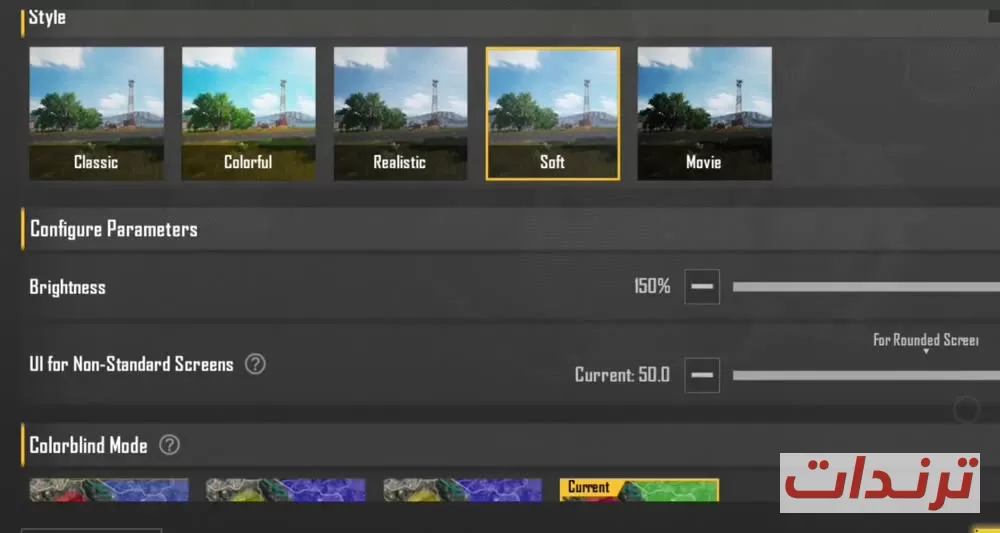The image size is (1000, 533).
Task: Click the Colorblind Mode heading
Action: (89, 445)
